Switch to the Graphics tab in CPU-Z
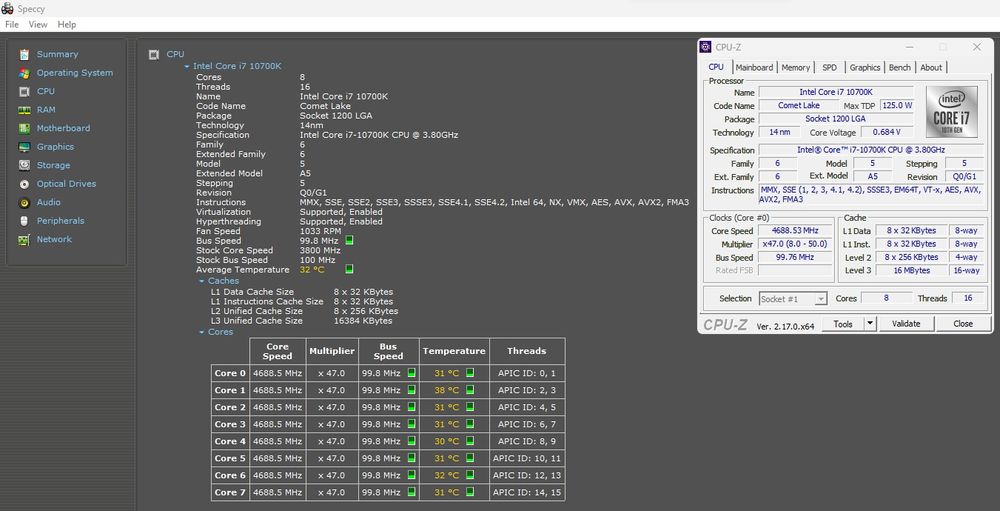The image size is (1000, 511). pos(865,68)
